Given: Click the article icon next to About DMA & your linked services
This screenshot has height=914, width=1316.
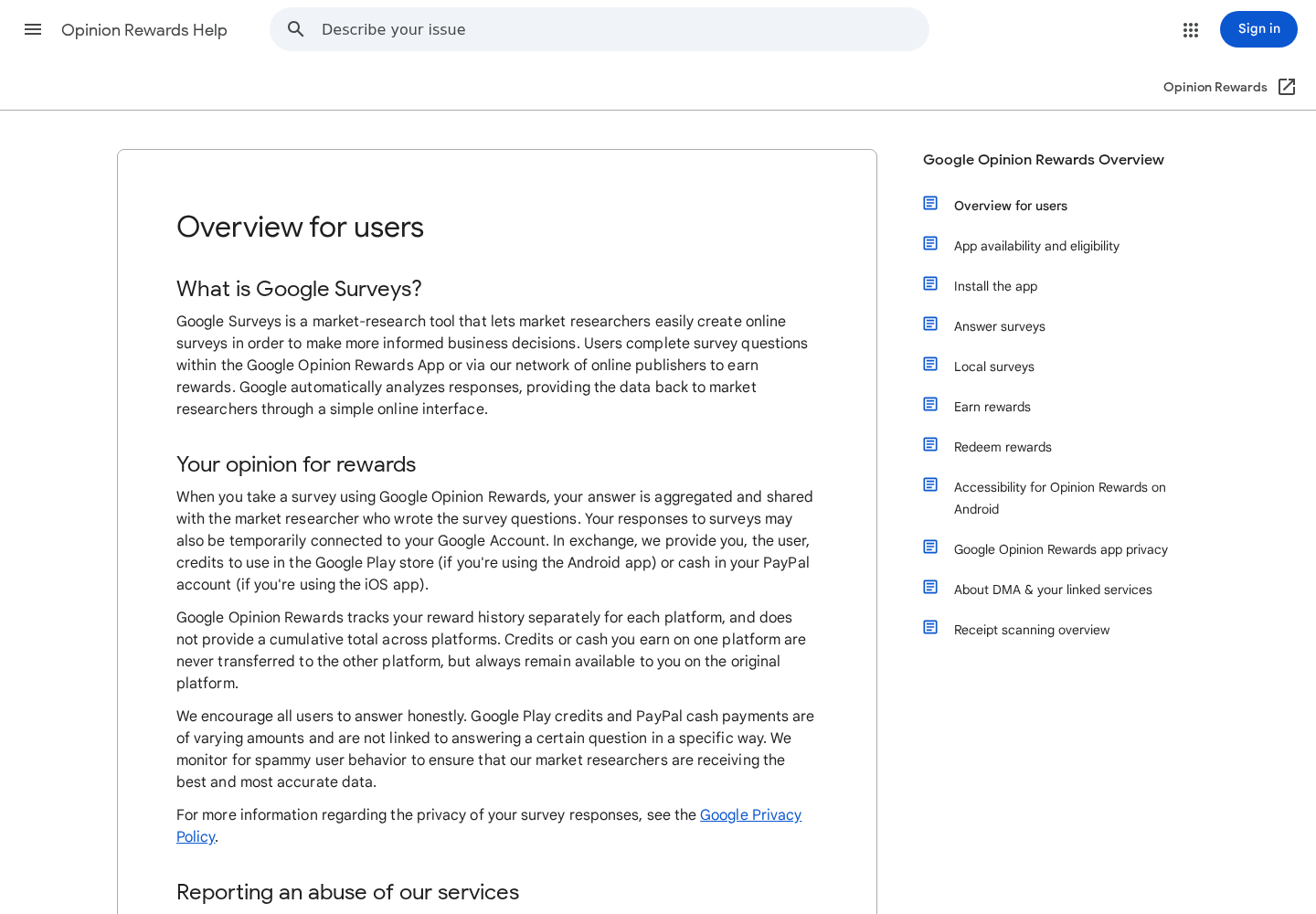Looking at the screenshot, I should (930, 587).
